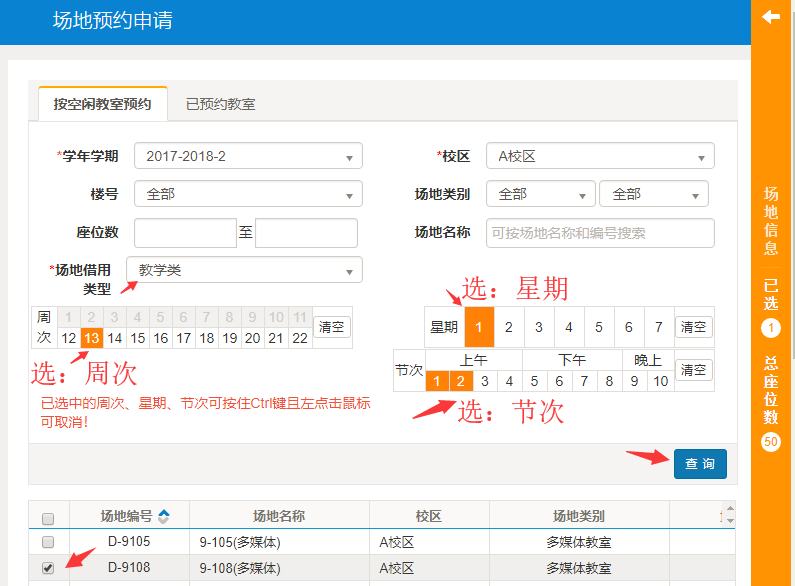Click sort icon beside 场地编号 column header

click(x=164, y=517)
